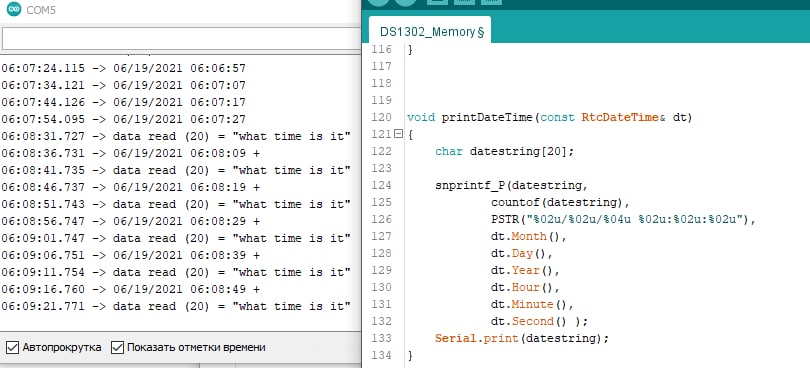Image resolution: width=810 pixels, height=368 pixels.
Task: Click serial line stamped 06:09:16.760
Action: tap(131, 289)
